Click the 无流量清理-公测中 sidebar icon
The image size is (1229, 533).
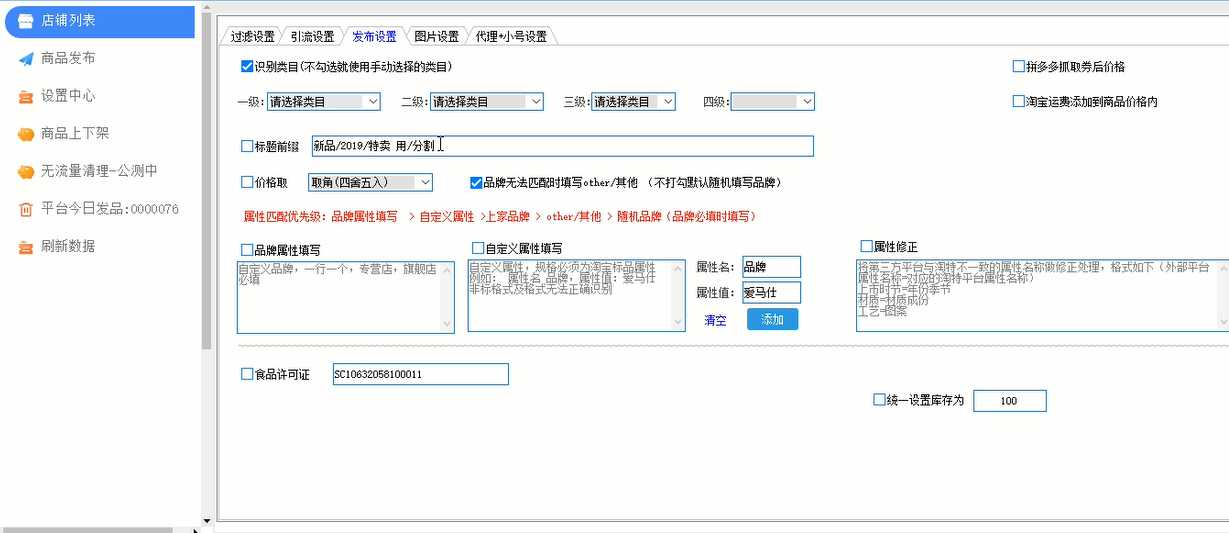tap(26, 172)
